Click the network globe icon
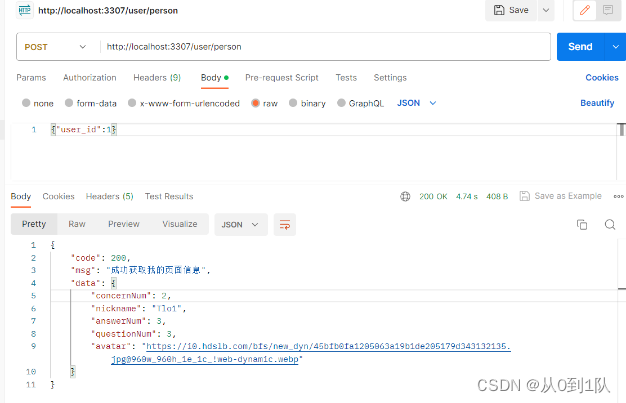This screenshot has width=626, height=403. 405,196
